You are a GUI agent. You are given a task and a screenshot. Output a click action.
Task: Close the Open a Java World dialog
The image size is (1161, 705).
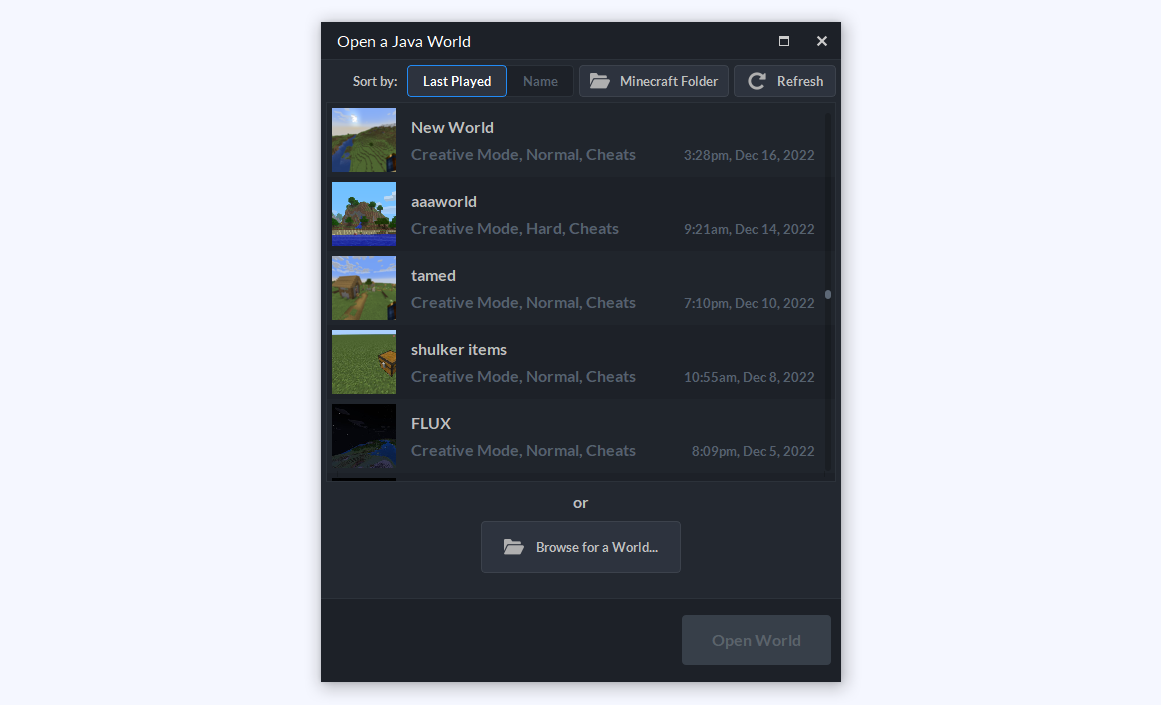[x=822, y=41]
